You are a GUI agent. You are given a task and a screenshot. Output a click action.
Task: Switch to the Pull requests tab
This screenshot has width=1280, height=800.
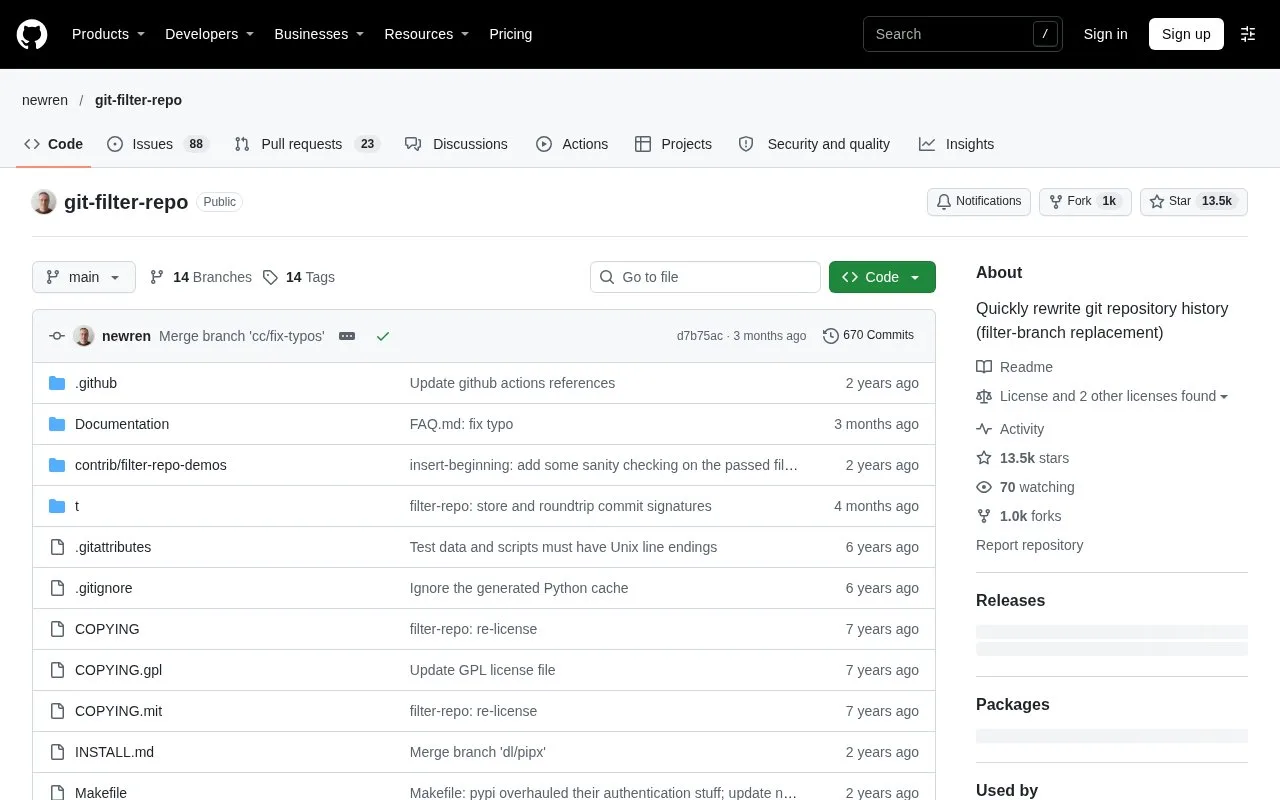307,144
